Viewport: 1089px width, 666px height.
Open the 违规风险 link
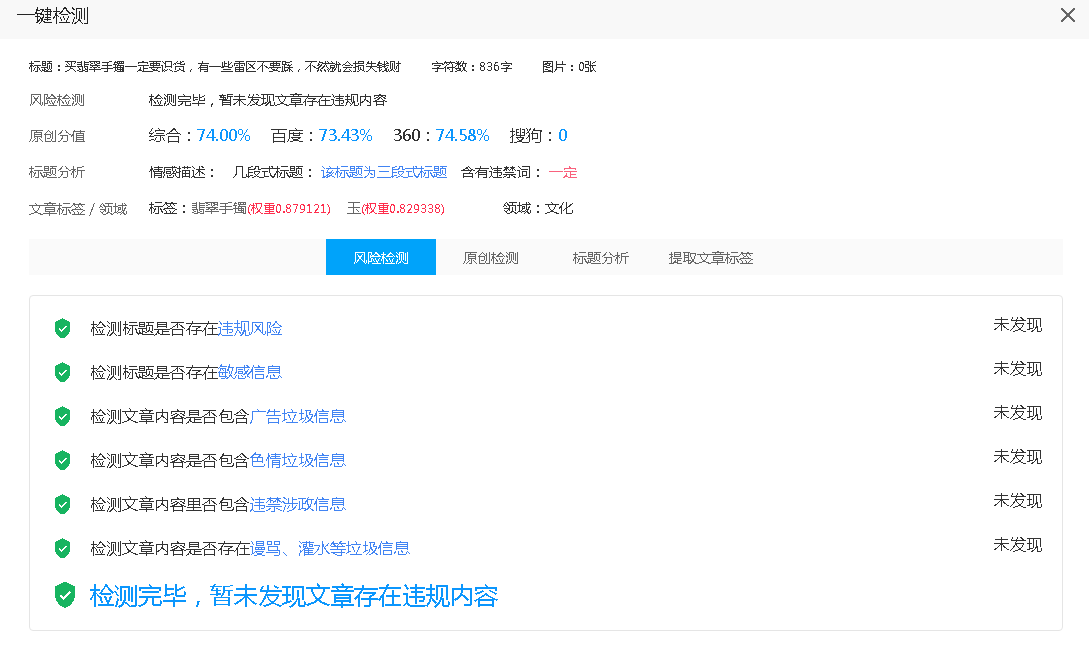pos(251,328)
